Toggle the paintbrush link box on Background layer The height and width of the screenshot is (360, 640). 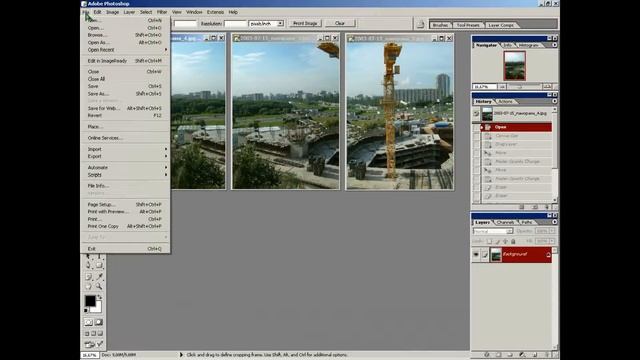(484, 255)
